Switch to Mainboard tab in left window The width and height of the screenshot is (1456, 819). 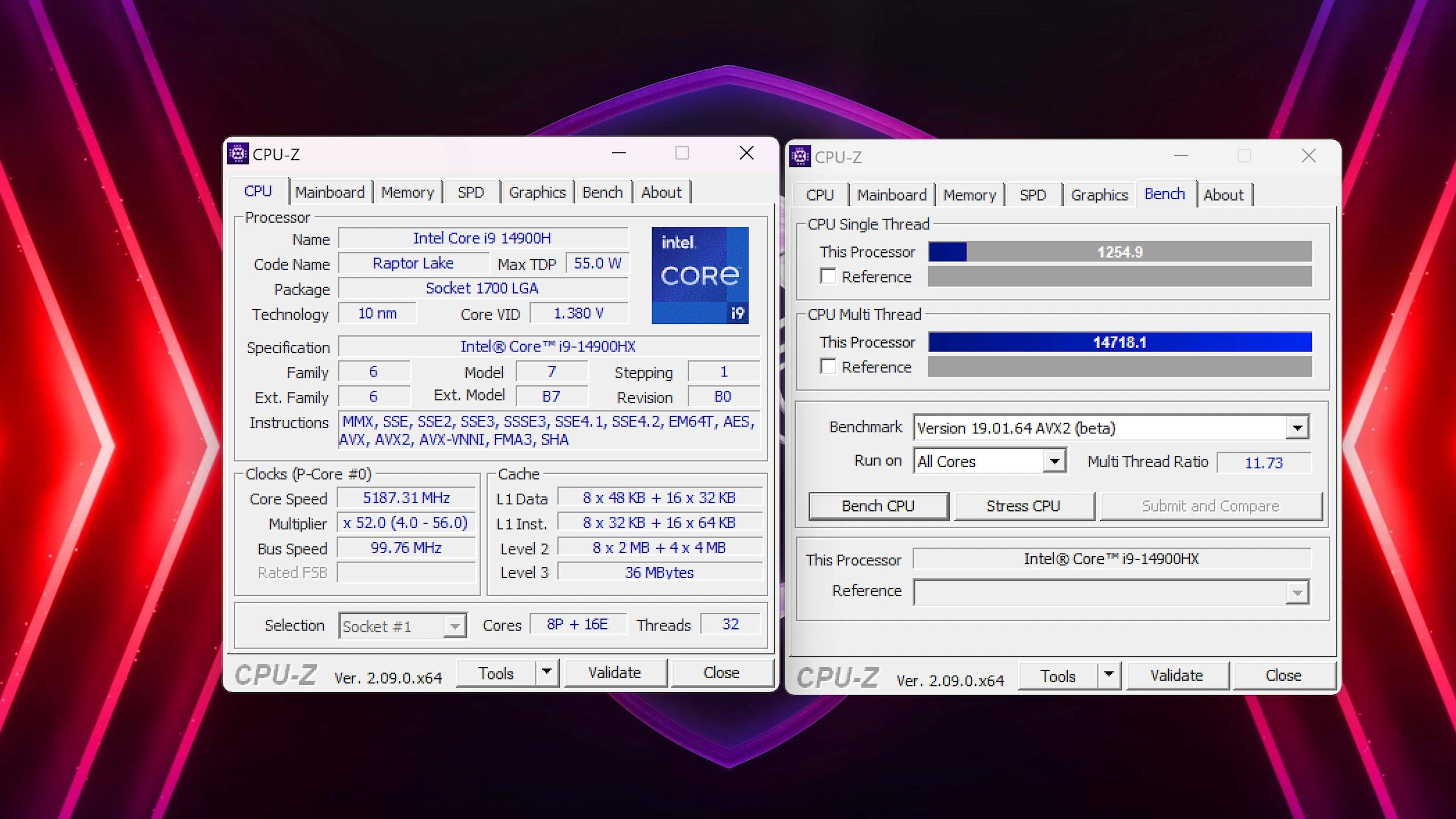(x=329, y=192)
